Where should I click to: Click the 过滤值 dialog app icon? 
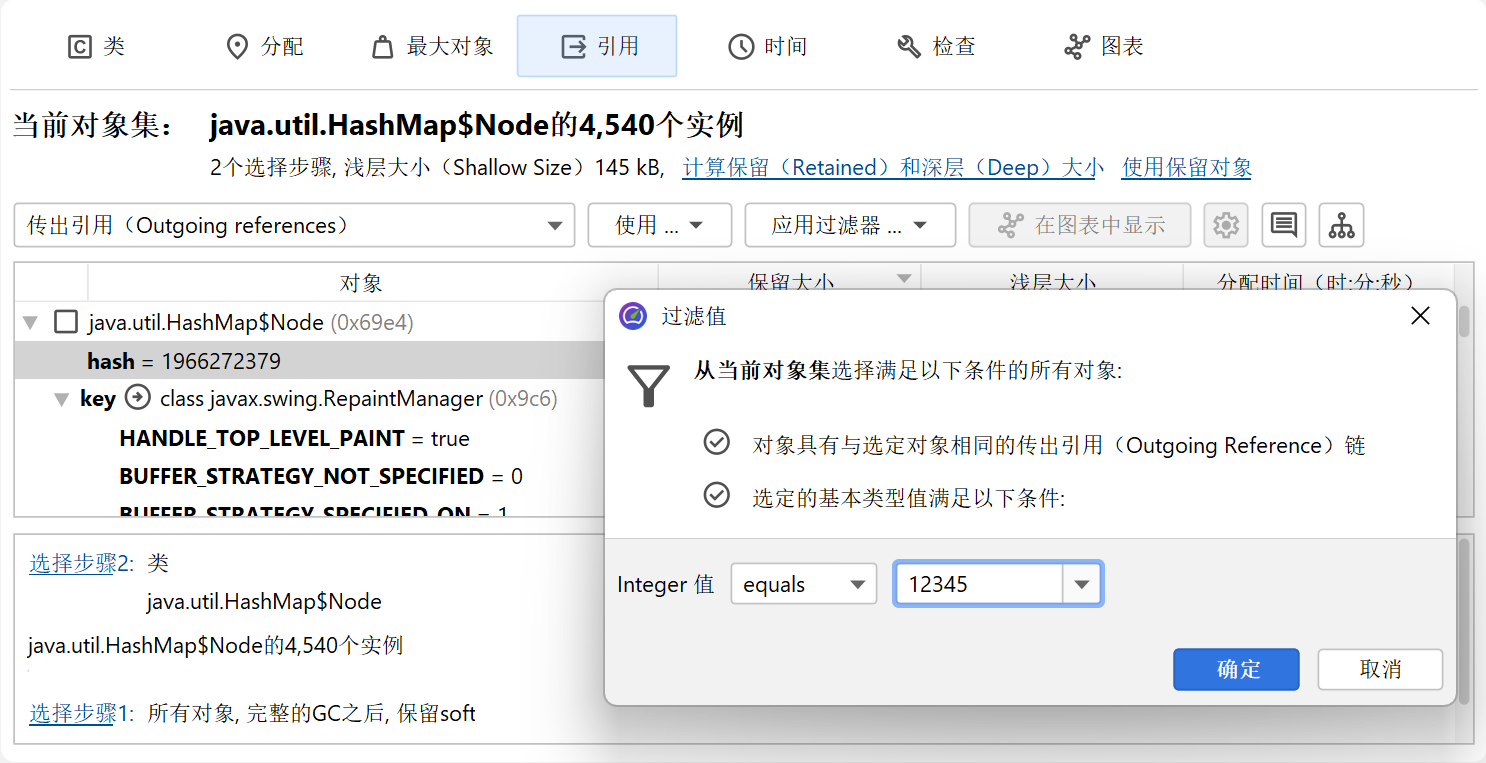click(633, 316)
